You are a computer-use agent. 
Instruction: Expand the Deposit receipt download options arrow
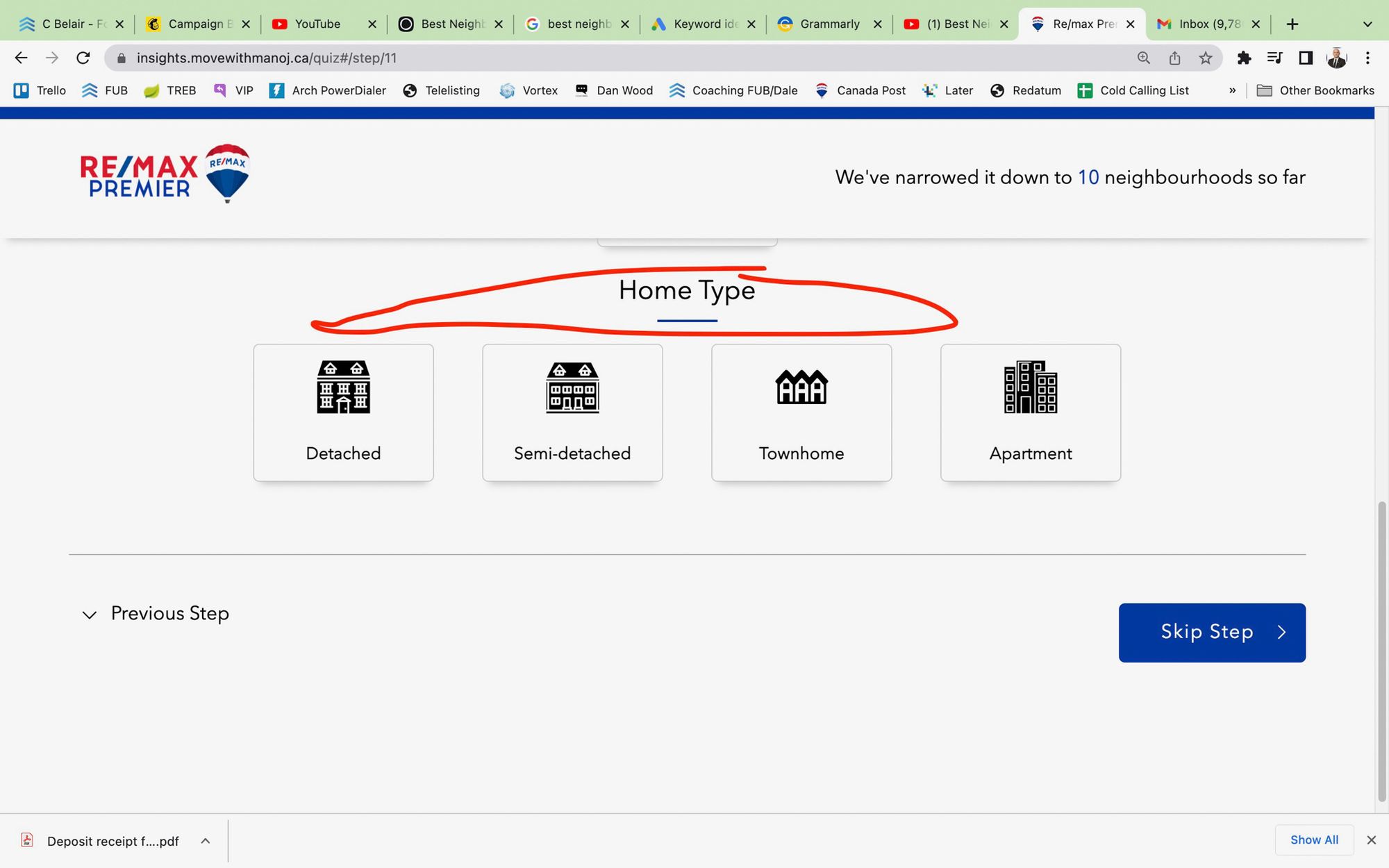tap(206, 841)
